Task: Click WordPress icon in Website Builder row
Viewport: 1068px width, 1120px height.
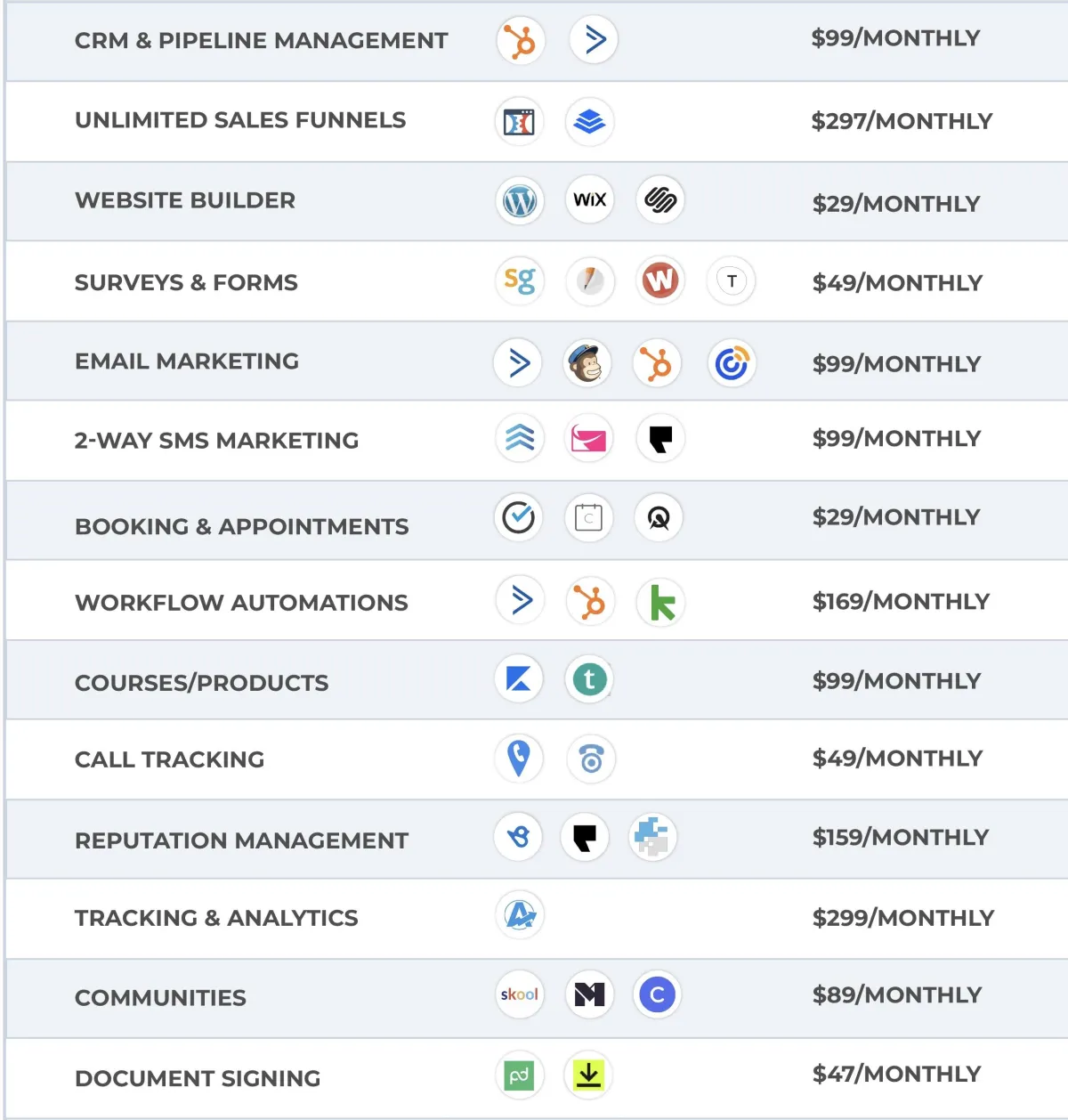Action: click(x=519, y=200)
